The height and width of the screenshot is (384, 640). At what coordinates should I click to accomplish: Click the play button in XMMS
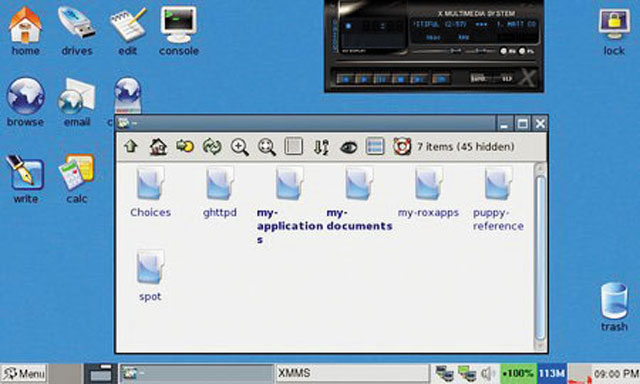[363, 79]
